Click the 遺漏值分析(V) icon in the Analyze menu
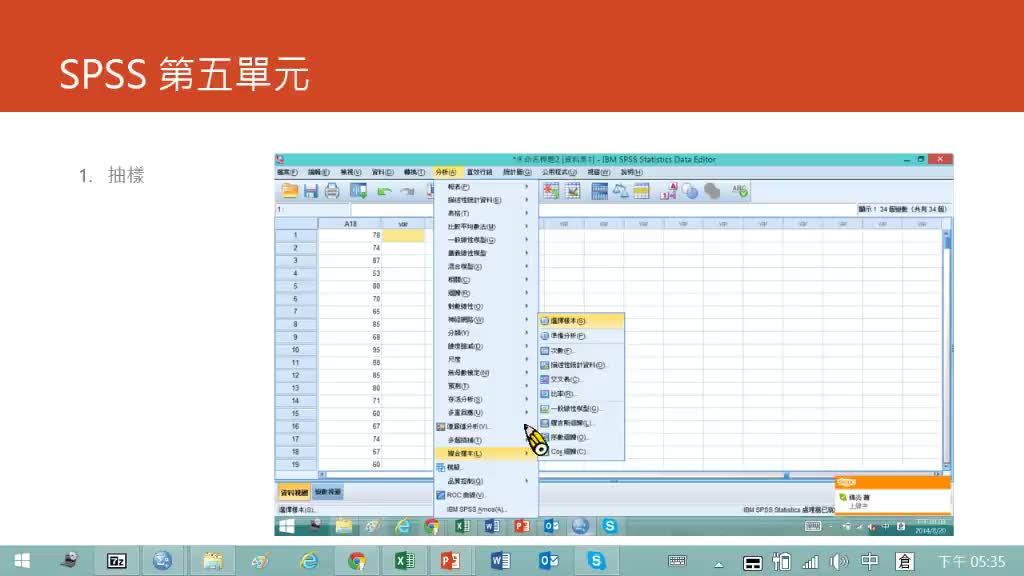The image size is (1024, 576). tap(441, 426)
